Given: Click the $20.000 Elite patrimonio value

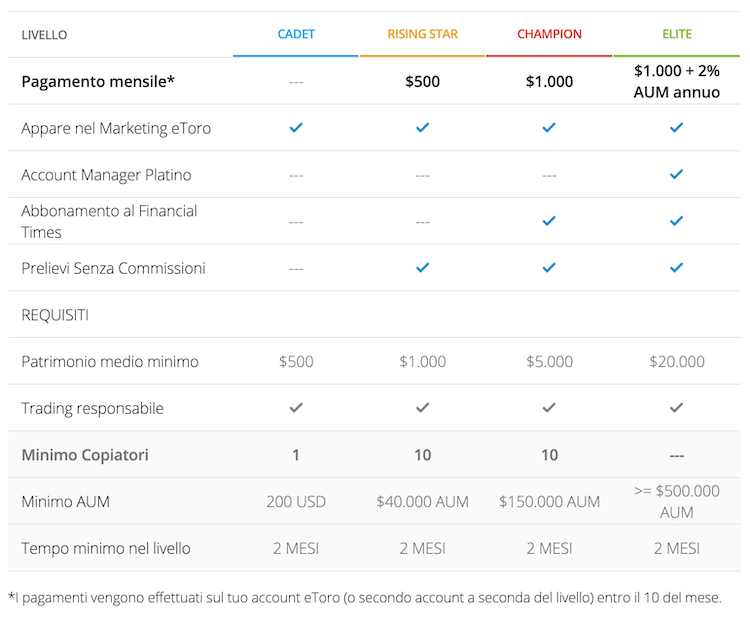Looking at the screenshot, I should pyautogui.click(x=677, y=362).
